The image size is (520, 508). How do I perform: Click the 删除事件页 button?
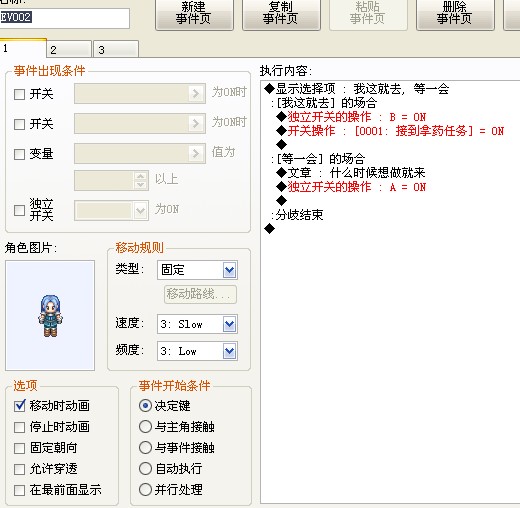click(x=455, y=14)
